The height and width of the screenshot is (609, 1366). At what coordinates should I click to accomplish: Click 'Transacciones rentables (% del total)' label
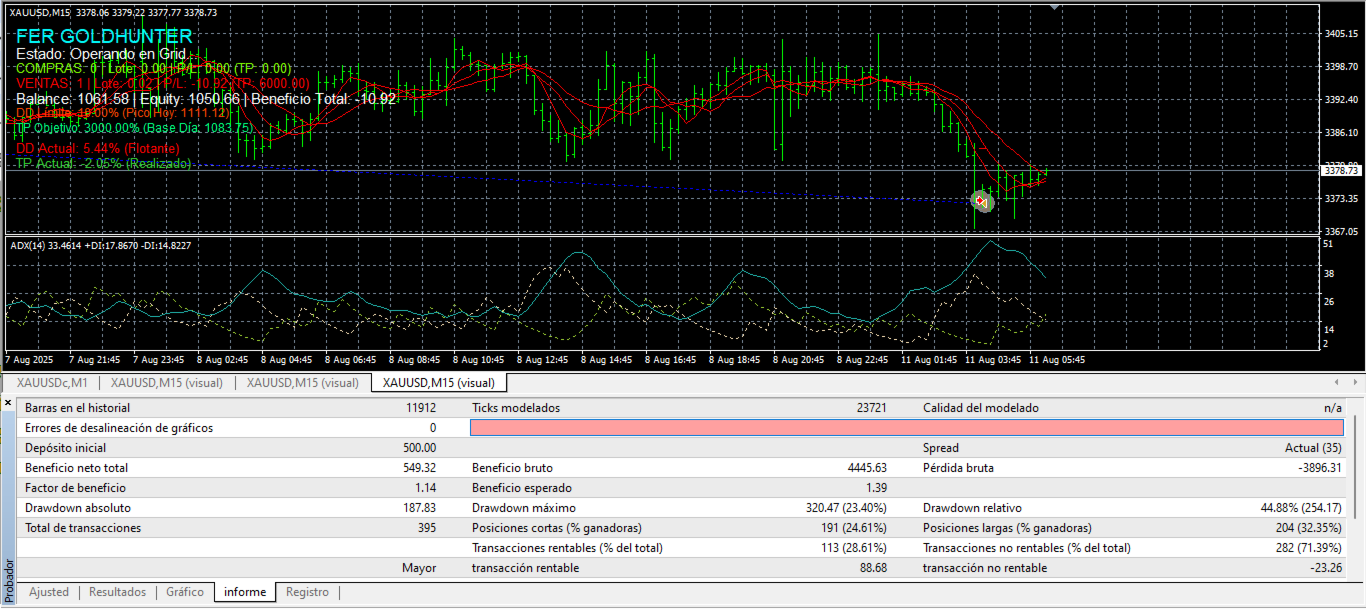pyautogui.click(x=567, y=548)
